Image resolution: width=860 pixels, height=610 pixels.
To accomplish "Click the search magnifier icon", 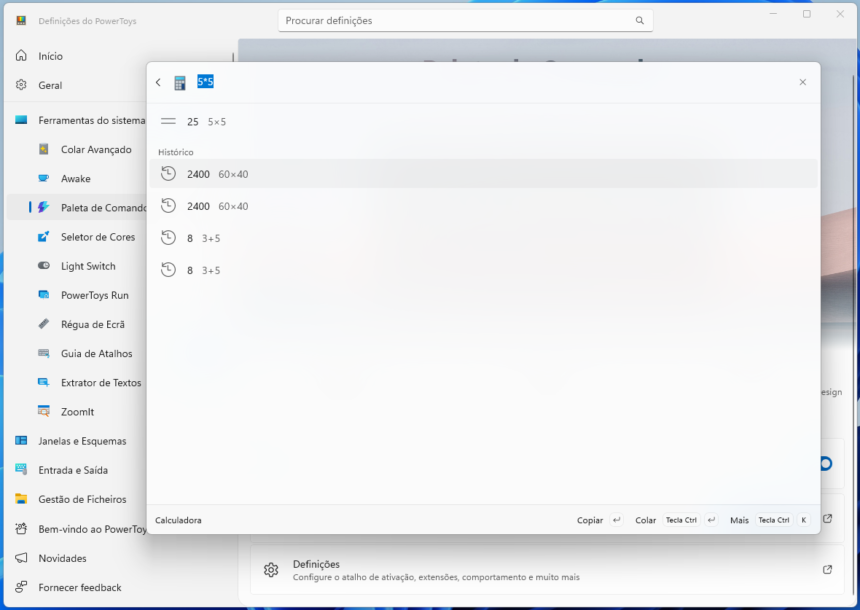I will [640, 20].
